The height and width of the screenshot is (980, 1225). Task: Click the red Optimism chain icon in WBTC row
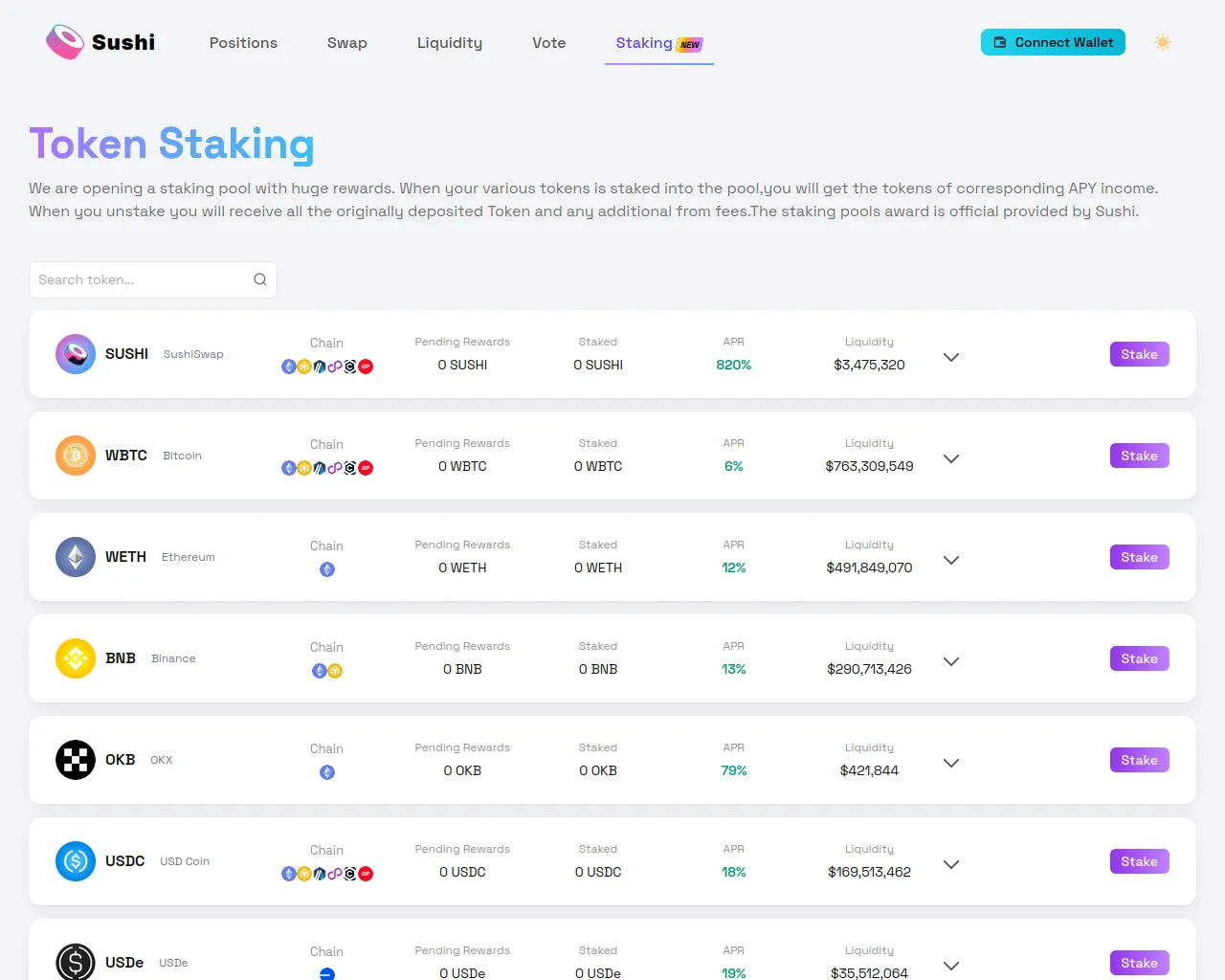coord(366,468)
